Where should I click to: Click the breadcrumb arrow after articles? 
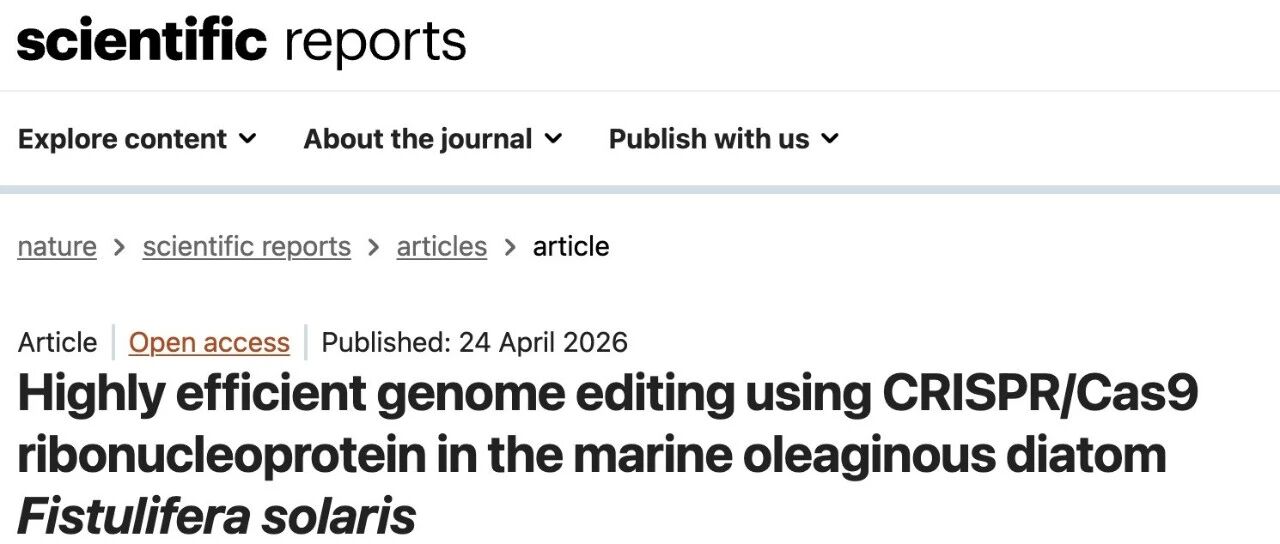coord(510,247)
